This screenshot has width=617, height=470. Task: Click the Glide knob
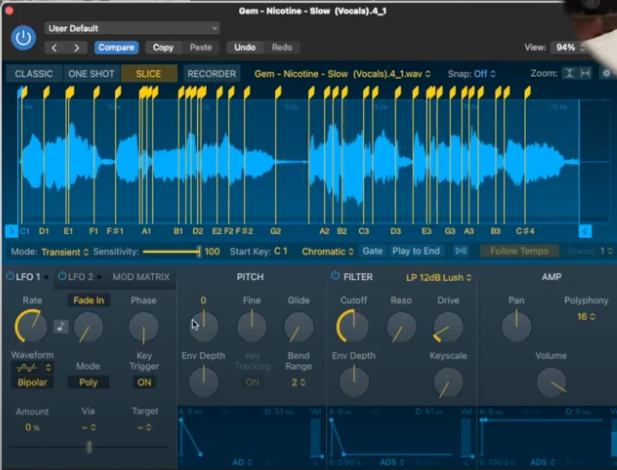(x=298, y=328)
